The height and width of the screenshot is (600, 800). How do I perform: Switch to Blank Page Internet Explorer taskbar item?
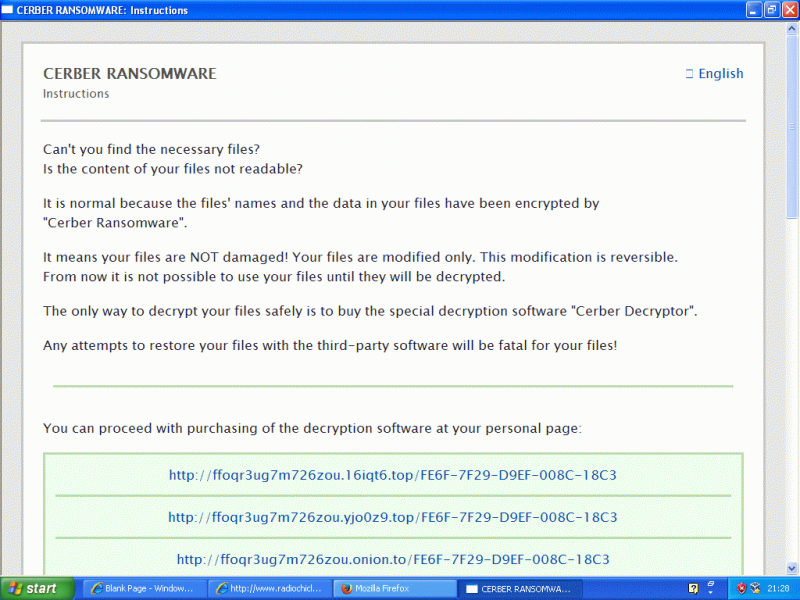tap(144, 589)
